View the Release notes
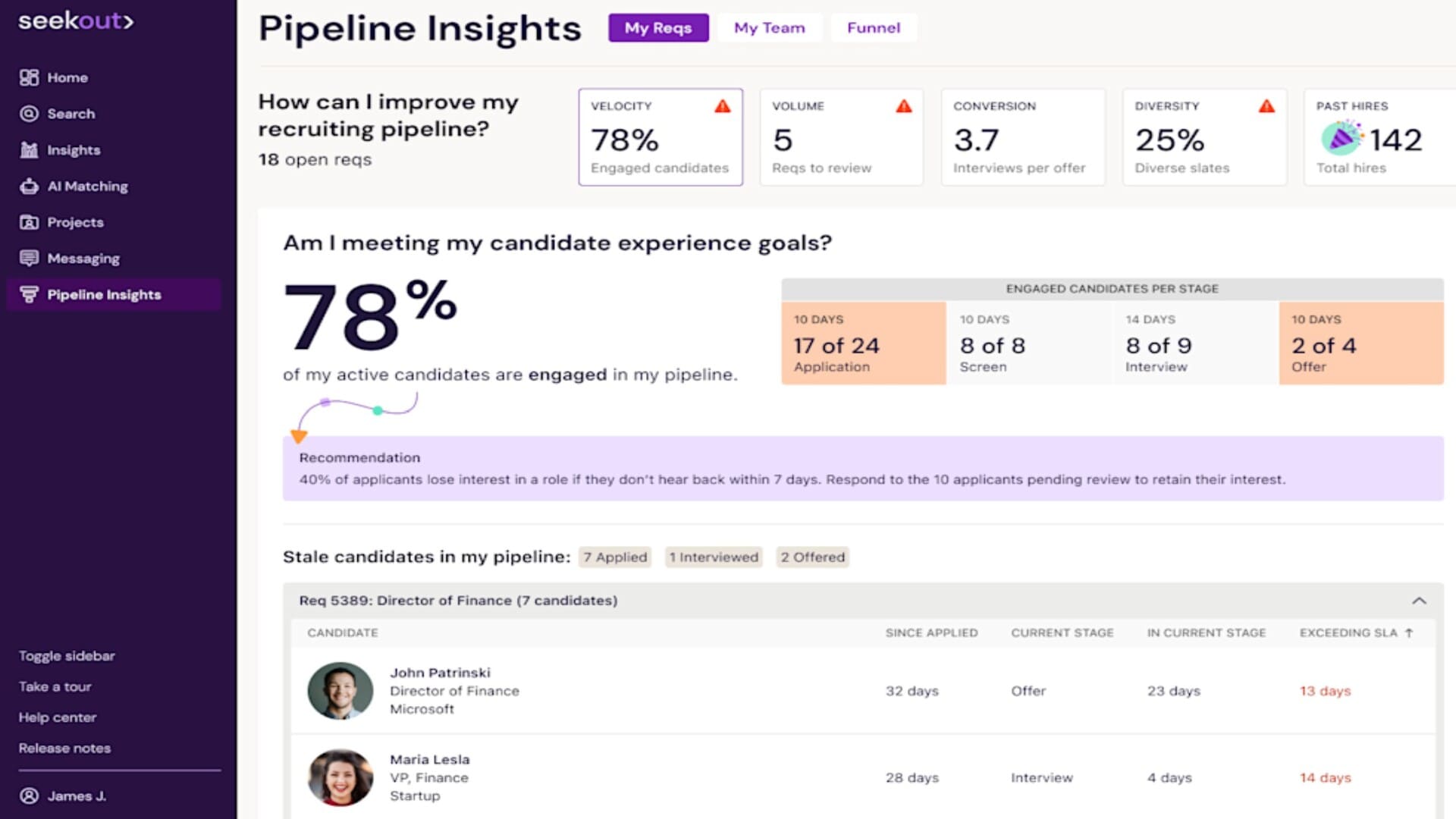 pos(64,748)
